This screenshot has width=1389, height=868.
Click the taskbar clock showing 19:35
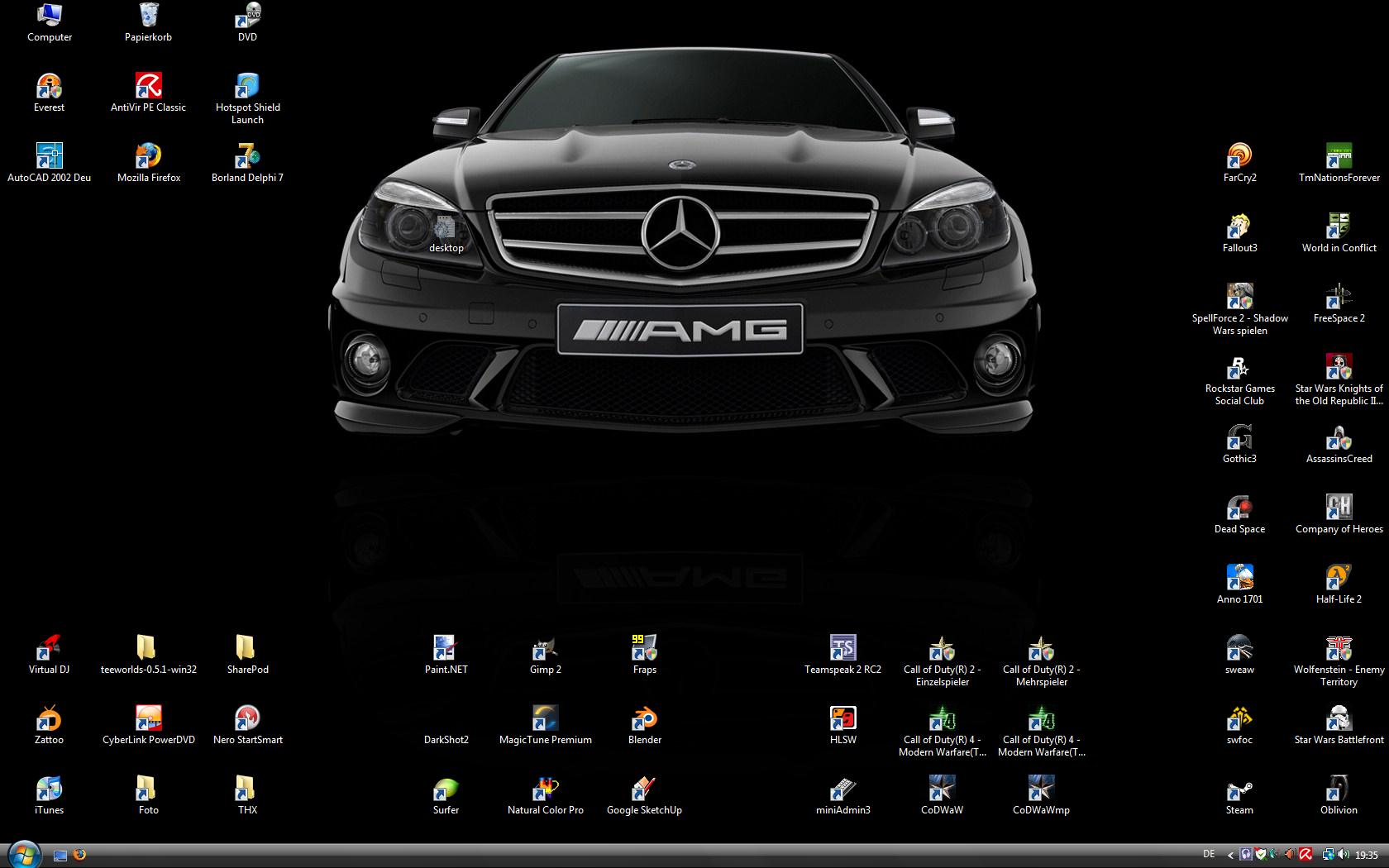(x=1367, y=855)
